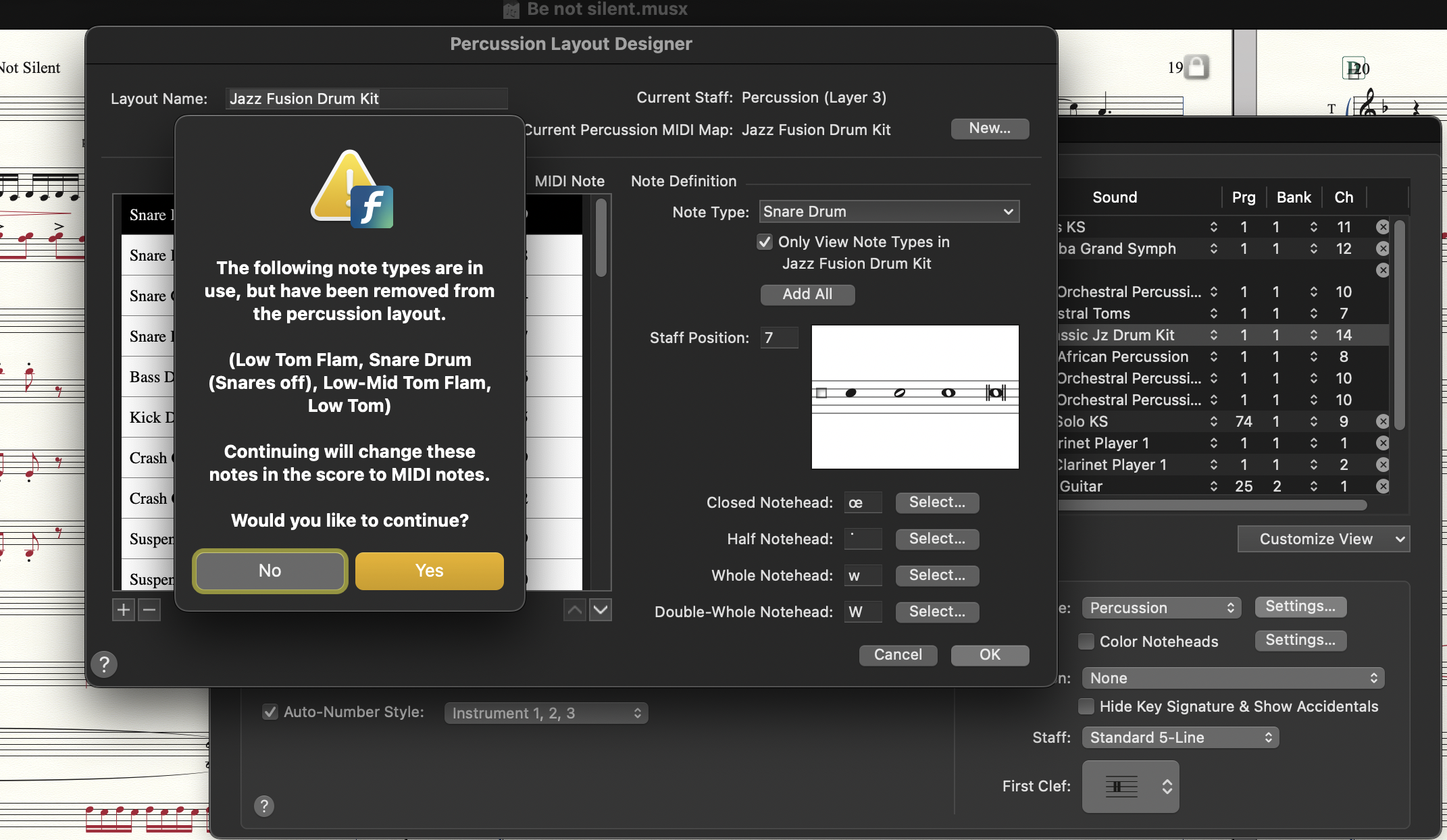Click the move-up arrow below note list

575,610
